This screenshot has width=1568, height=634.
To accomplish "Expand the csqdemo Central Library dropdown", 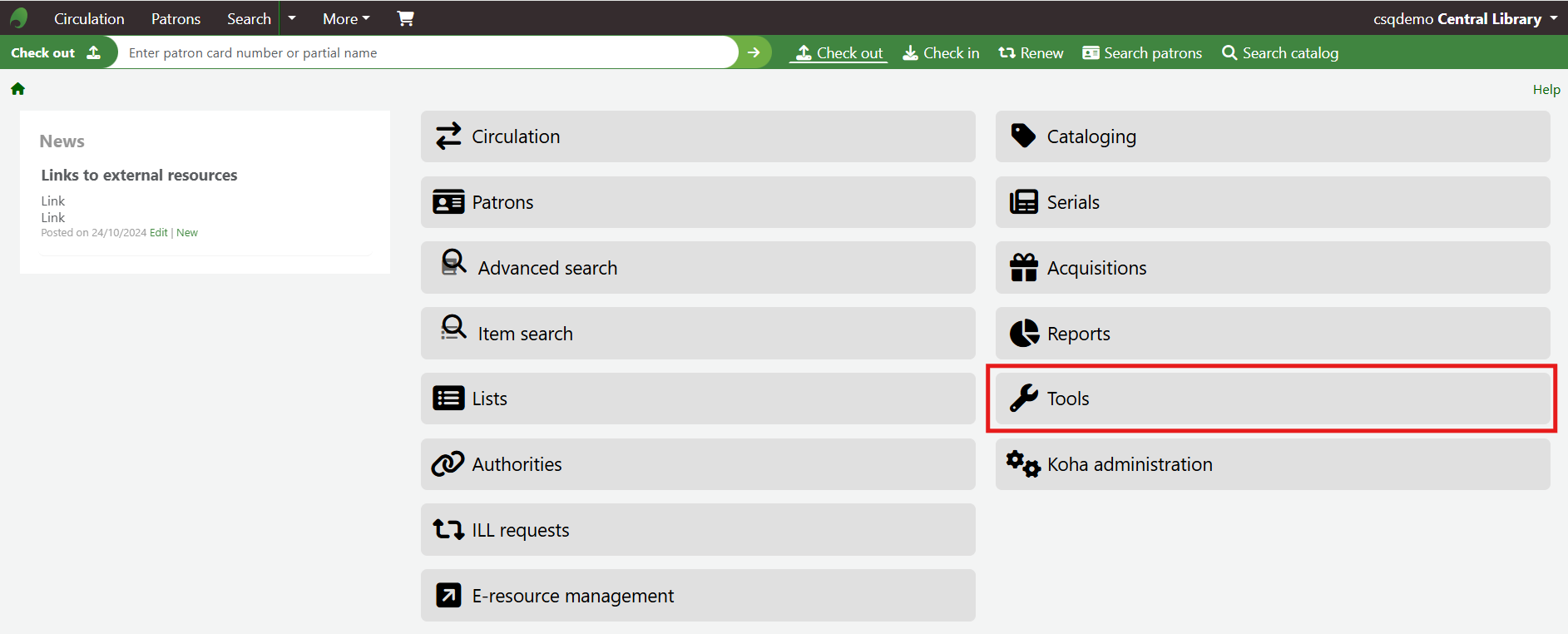I will (x=1465, y=18).
